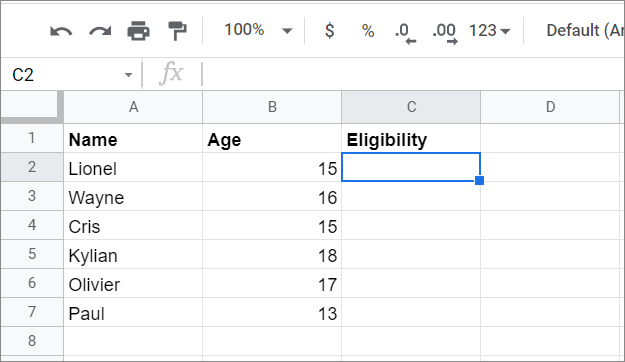This screenshot has height=362, width=625.
Task: Click the selected Eligibility cell for Lionel
Action: coord(411,167)
